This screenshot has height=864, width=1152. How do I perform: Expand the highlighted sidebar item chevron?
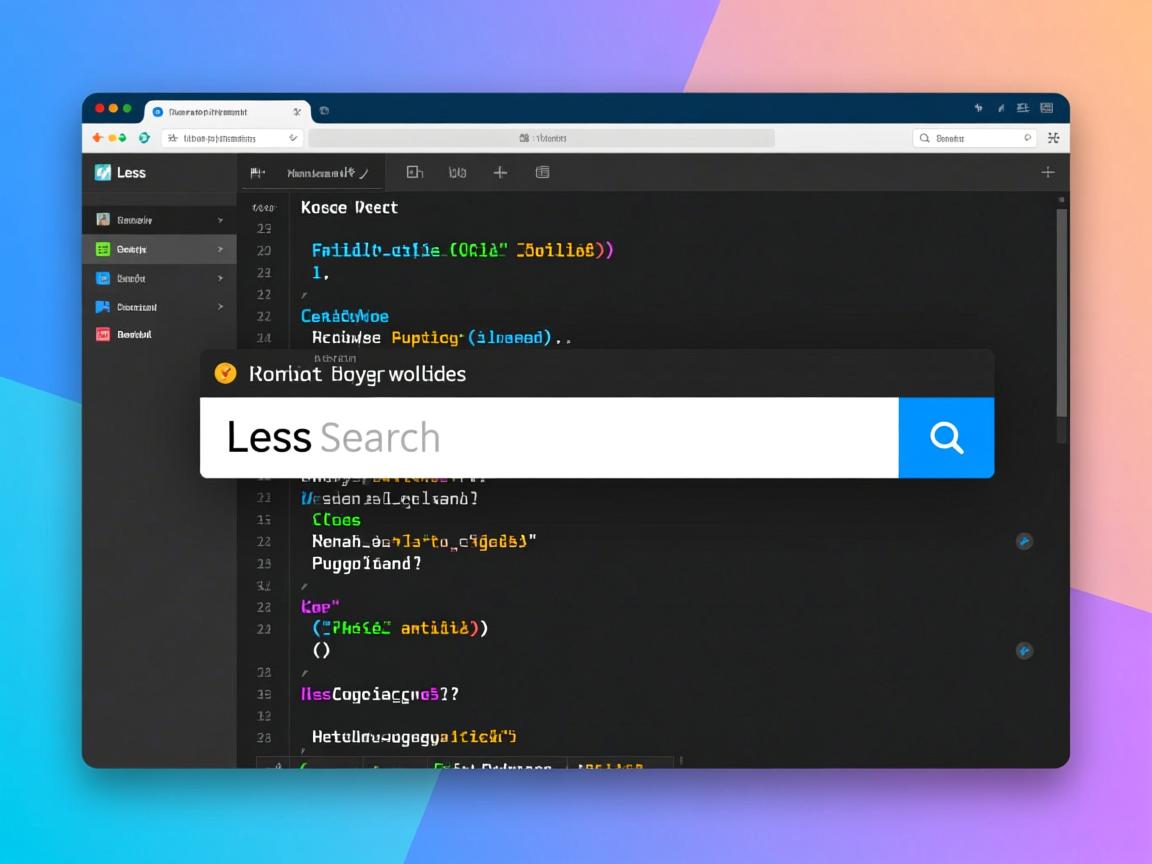pos(220,249)
